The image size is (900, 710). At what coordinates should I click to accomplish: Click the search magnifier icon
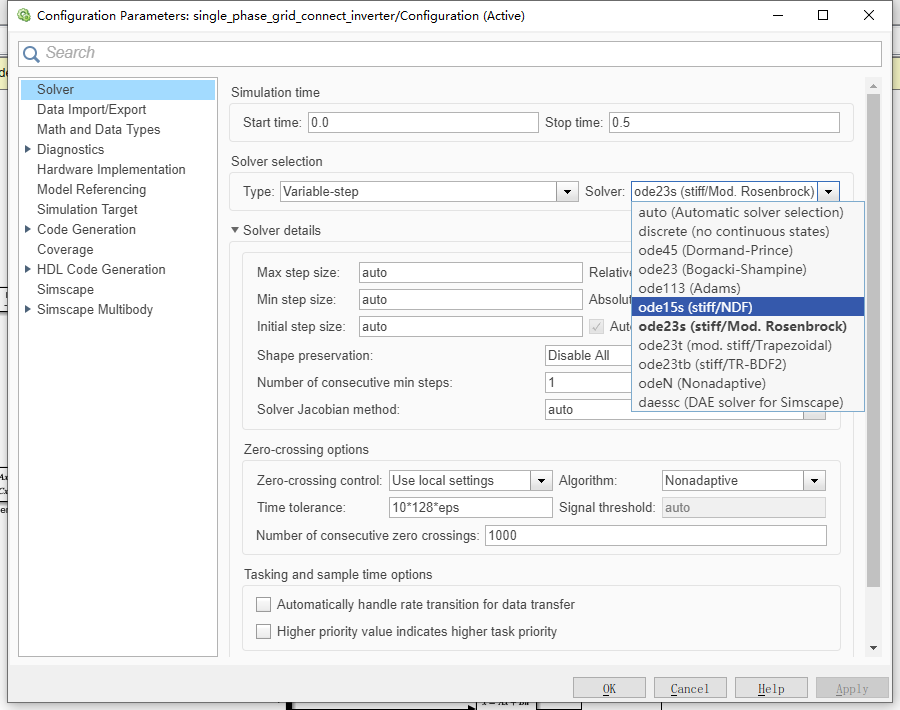coord(31,53)
